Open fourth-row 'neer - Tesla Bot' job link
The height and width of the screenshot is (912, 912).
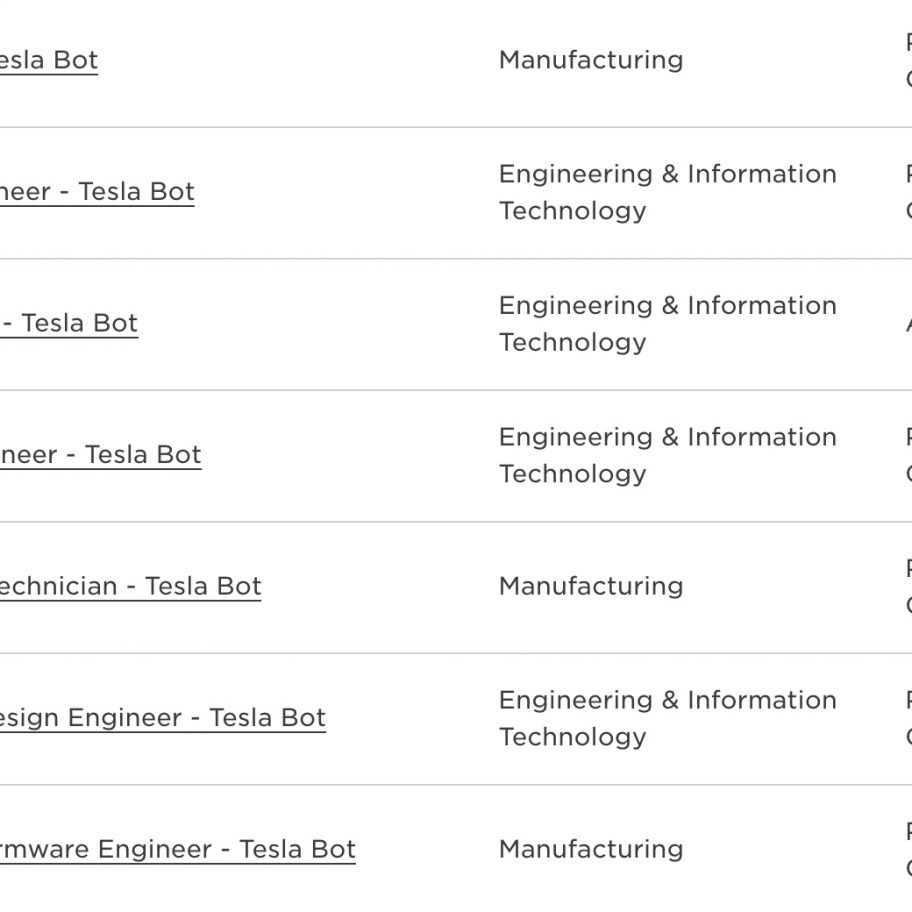click(x=101, y=454)
